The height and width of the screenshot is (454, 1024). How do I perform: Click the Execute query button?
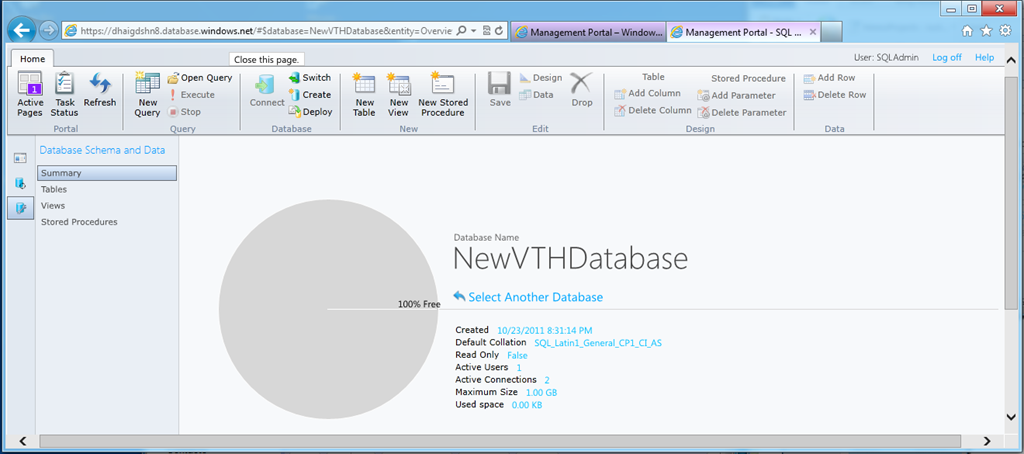click(x=191, y=95)
